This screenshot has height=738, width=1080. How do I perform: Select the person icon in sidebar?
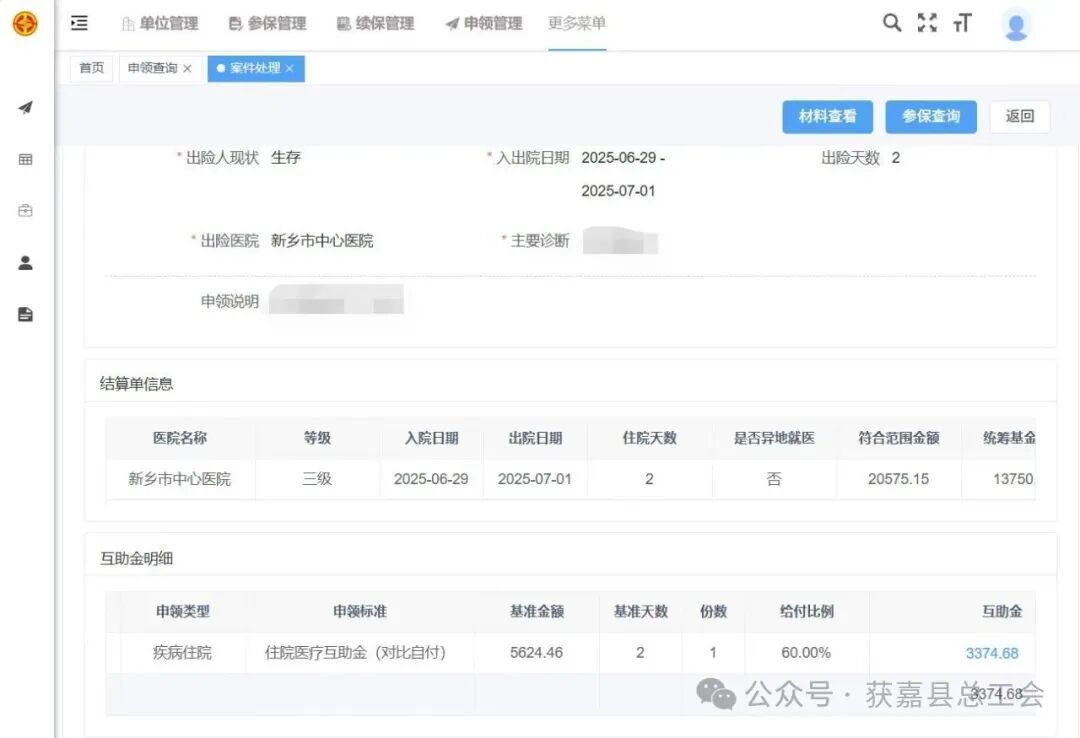[x=24, y=262]
